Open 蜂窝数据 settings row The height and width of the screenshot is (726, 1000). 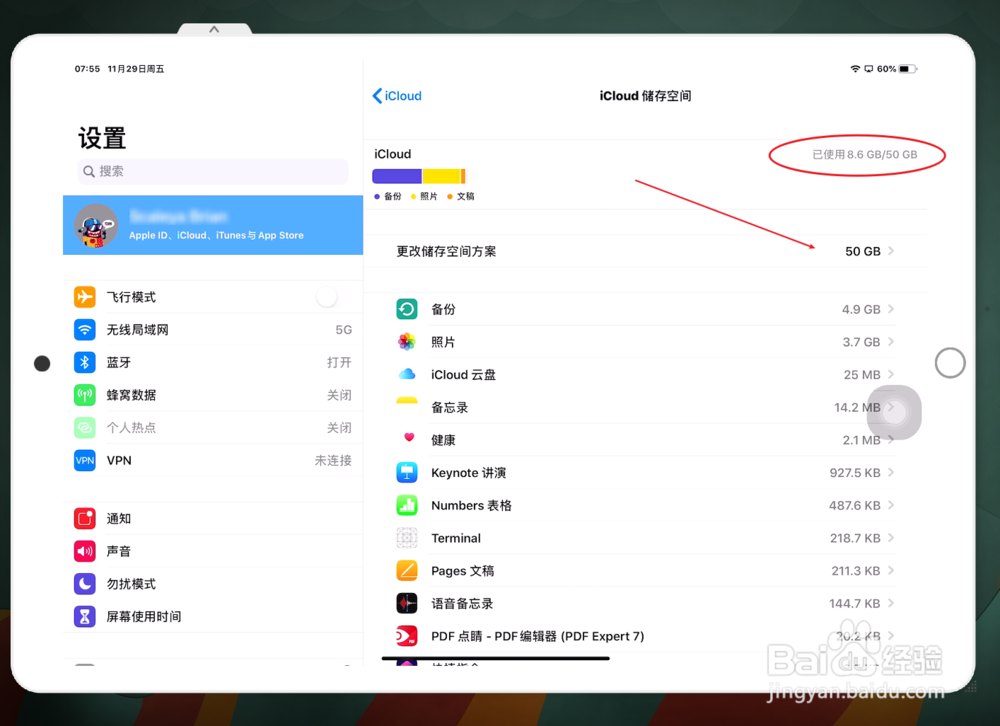click(213, 395)
